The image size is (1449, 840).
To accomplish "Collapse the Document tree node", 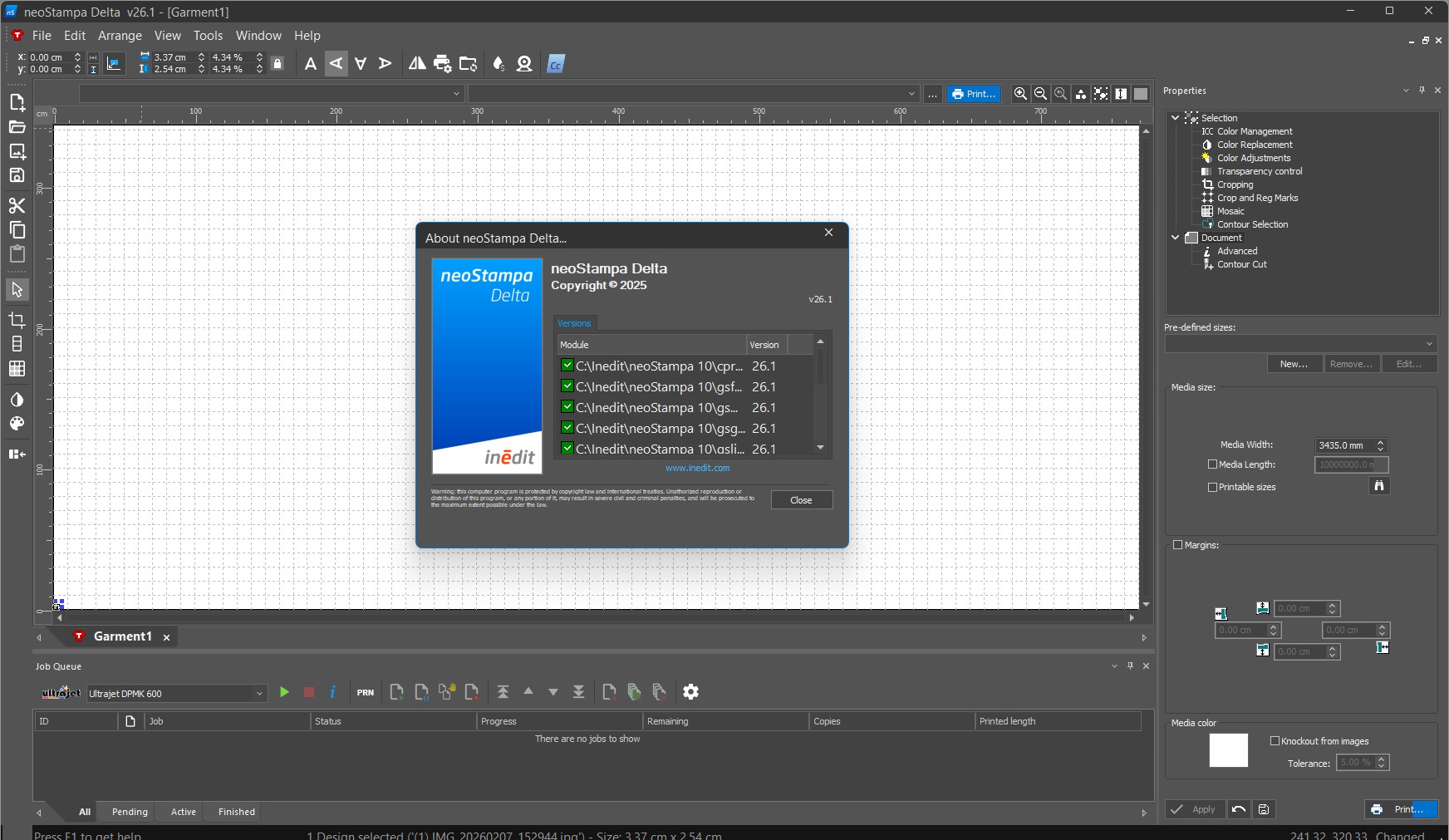I will coord(1176,238).
